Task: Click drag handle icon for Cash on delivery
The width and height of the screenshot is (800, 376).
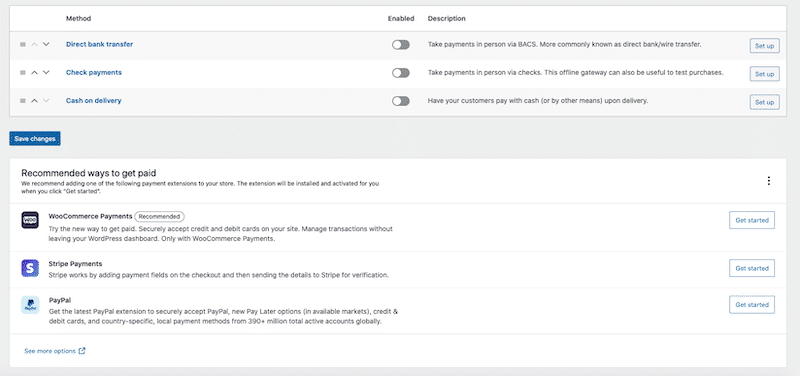Action: click(x=22, y=101)
